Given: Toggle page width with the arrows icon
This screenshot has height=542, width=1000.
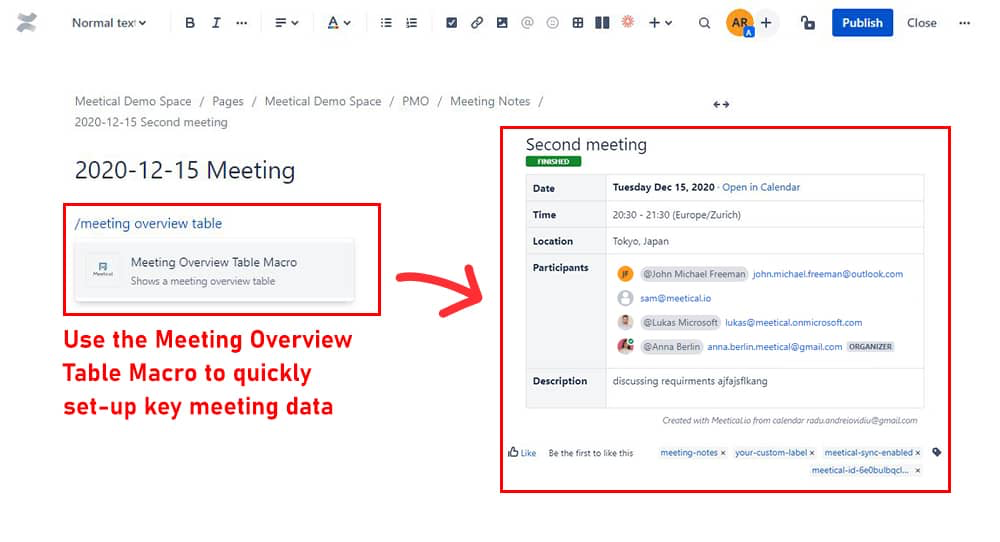Looking at the screenshot, I should pos(721,105).
